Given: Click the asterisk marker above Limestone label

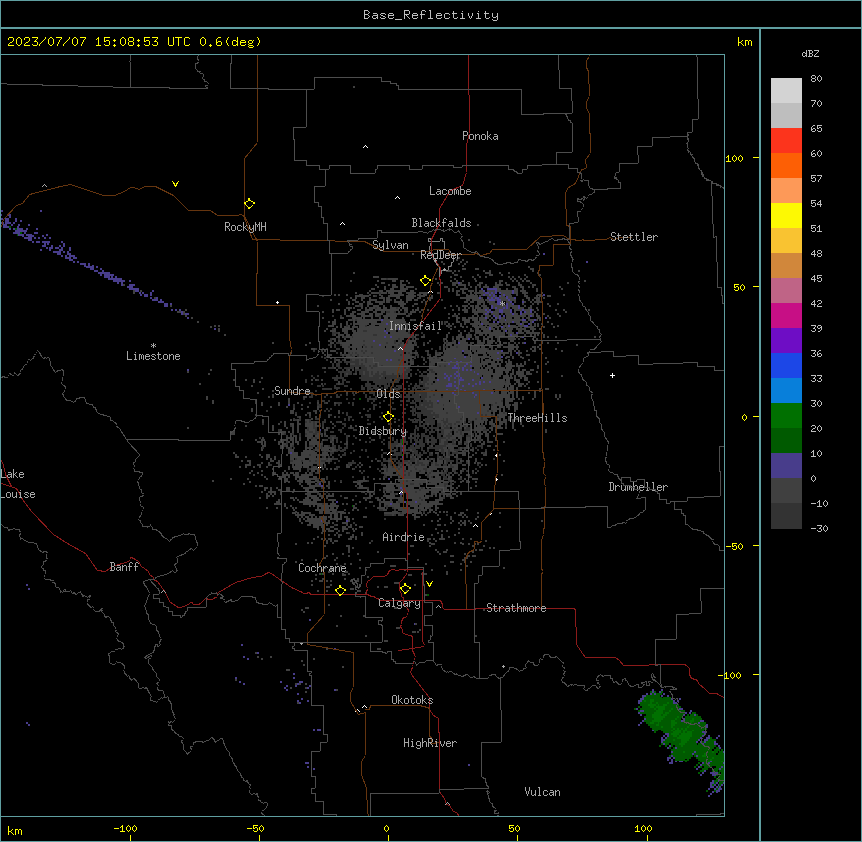Looking at the screenshot, I should coord(153,346).
